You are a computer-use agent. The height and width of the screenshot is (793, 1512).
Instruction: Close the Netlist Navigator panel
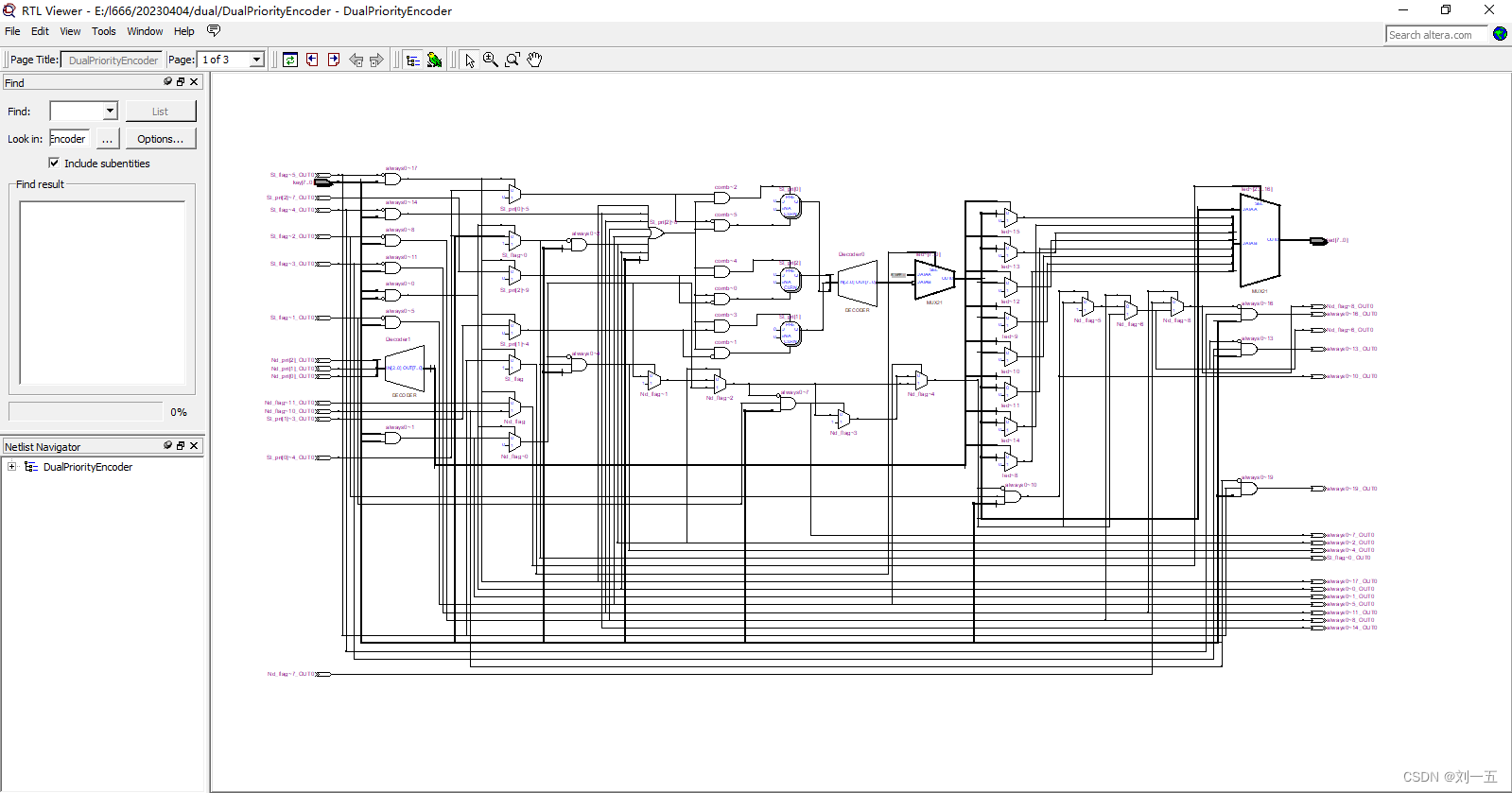(194, 445)
